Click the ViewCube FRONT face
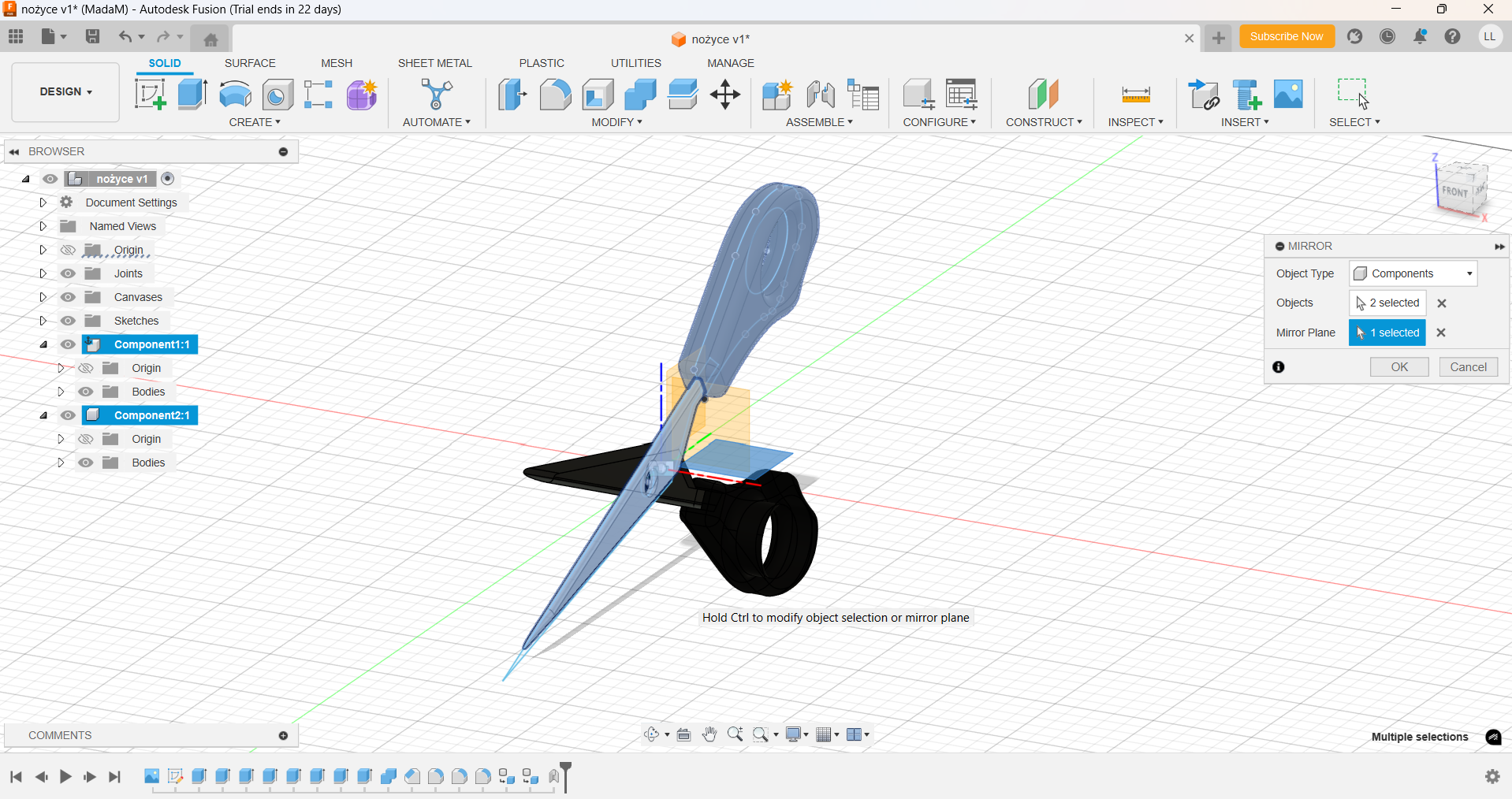 point(1454,191)
